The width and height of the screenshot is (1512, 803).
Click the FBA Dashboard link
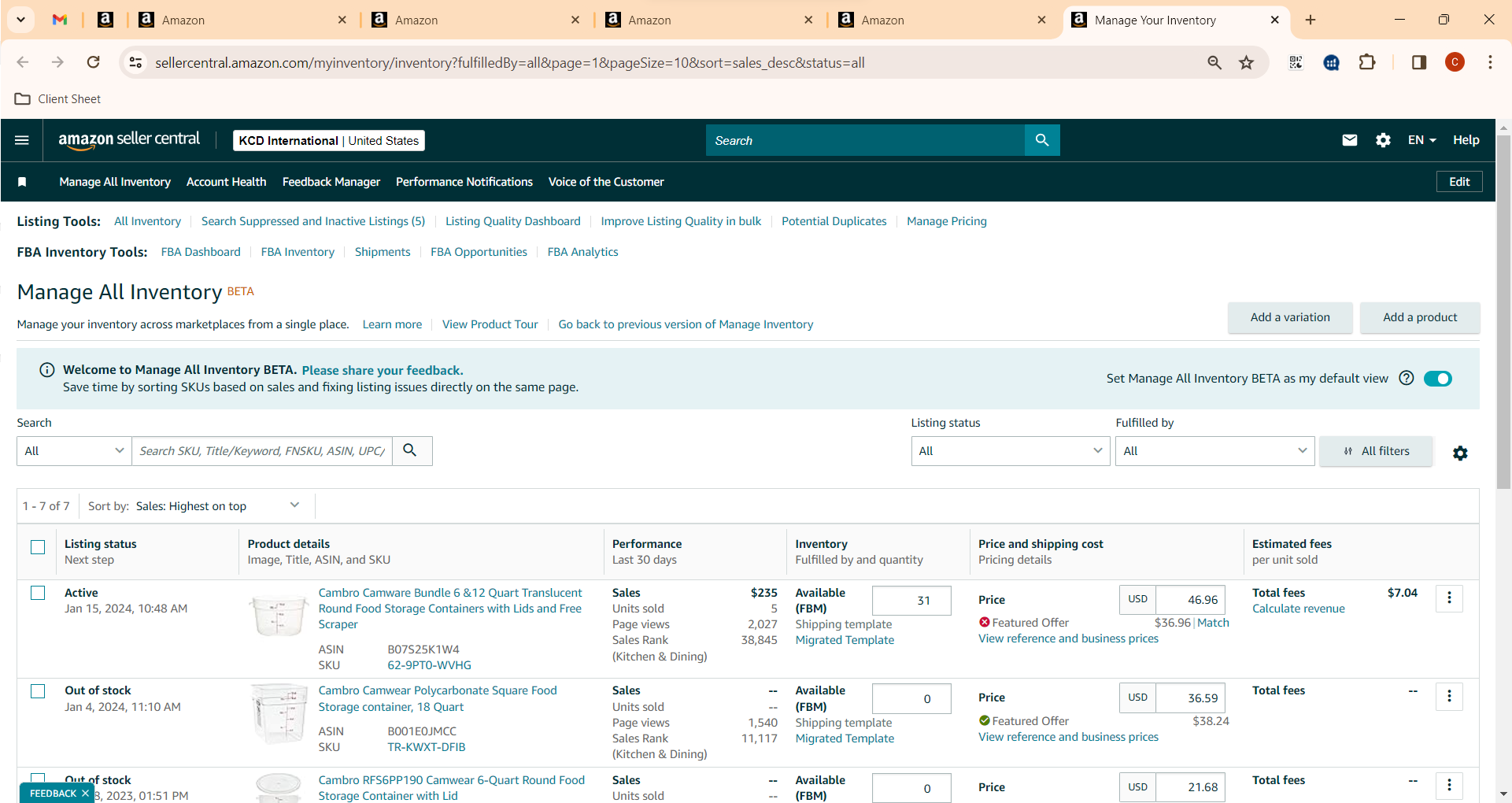tap(201, 252)
